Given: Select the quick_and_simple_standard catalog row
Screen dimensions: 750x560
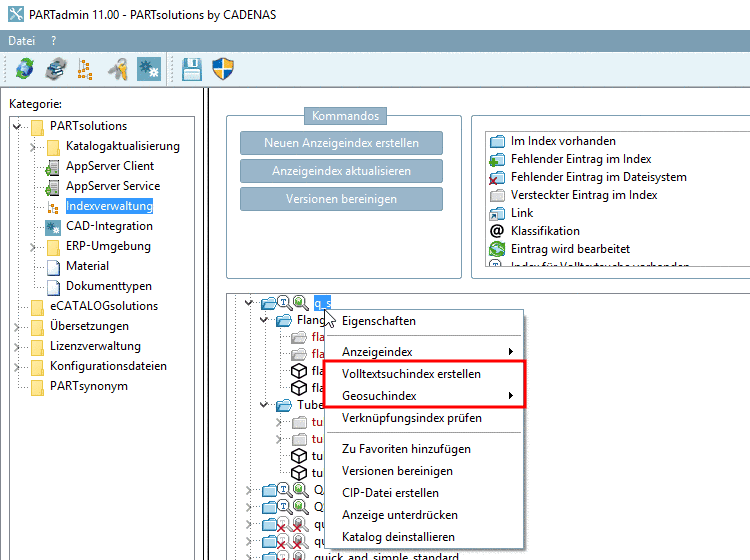Looking at the screenshot, I should (x=386, y=556).
